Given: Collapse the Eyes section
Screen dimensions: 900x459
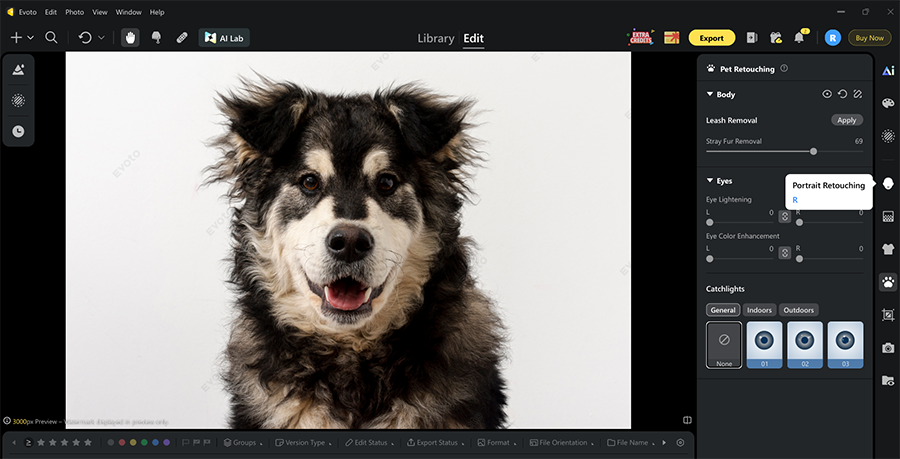Looking at the screenshot, I should pyautogui.click(x=710, y=181).
